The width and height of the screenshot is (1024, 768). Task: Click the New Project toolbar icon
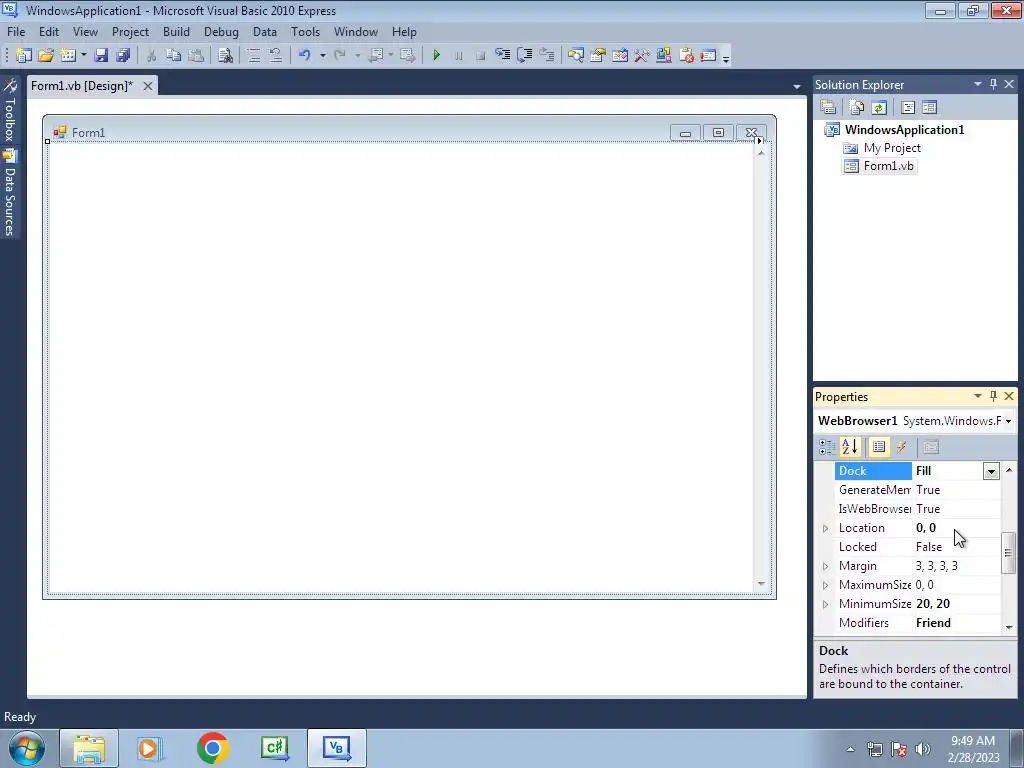tap(24, 56)
